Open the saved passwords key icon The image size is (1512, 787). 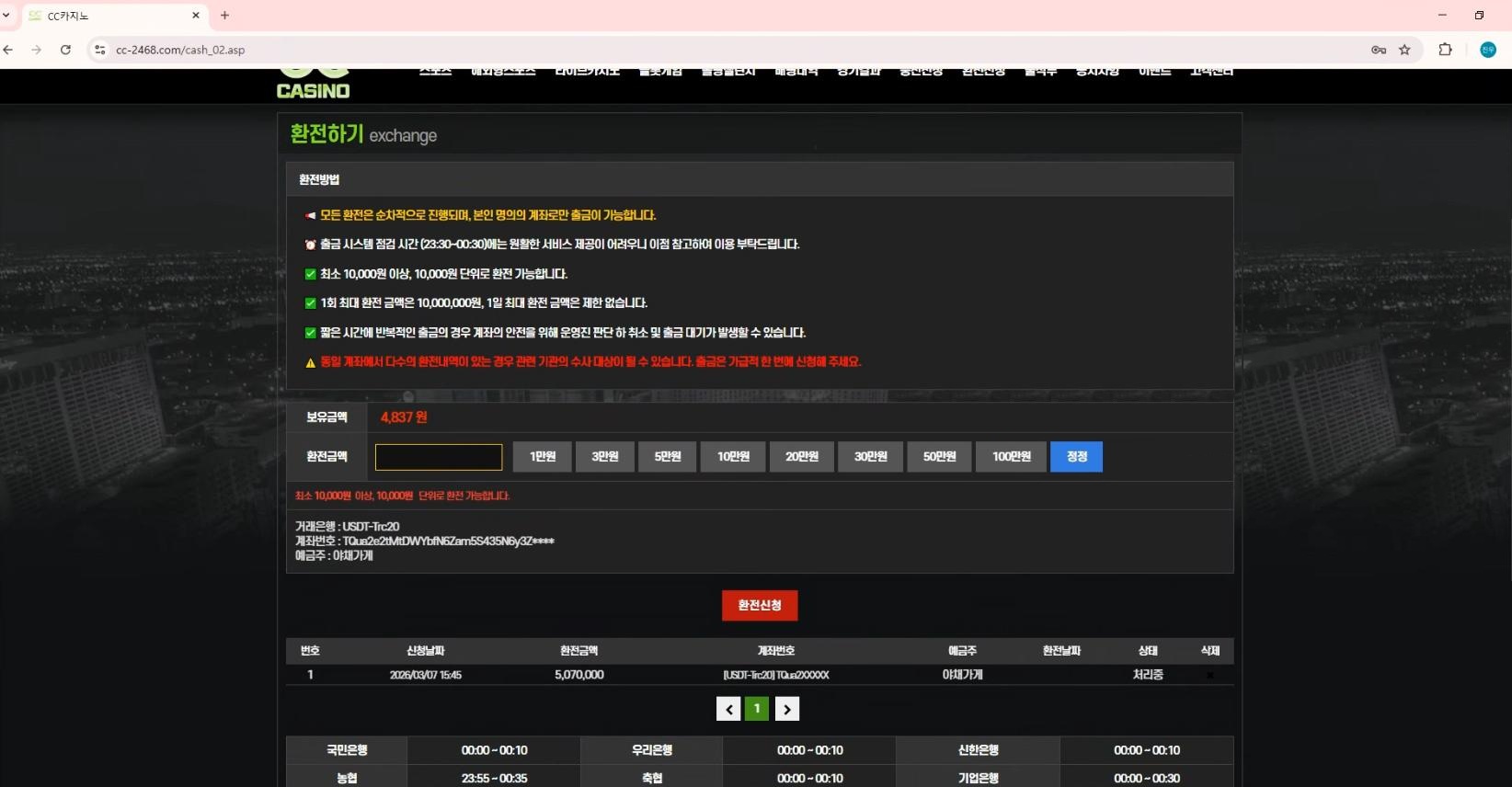1378,50
